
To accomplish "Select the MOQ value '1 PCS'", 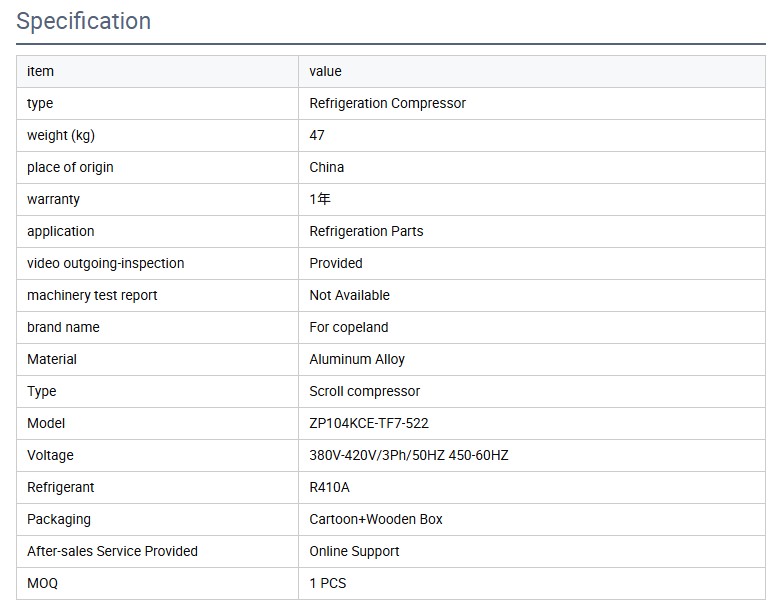I will coord(328,583).
